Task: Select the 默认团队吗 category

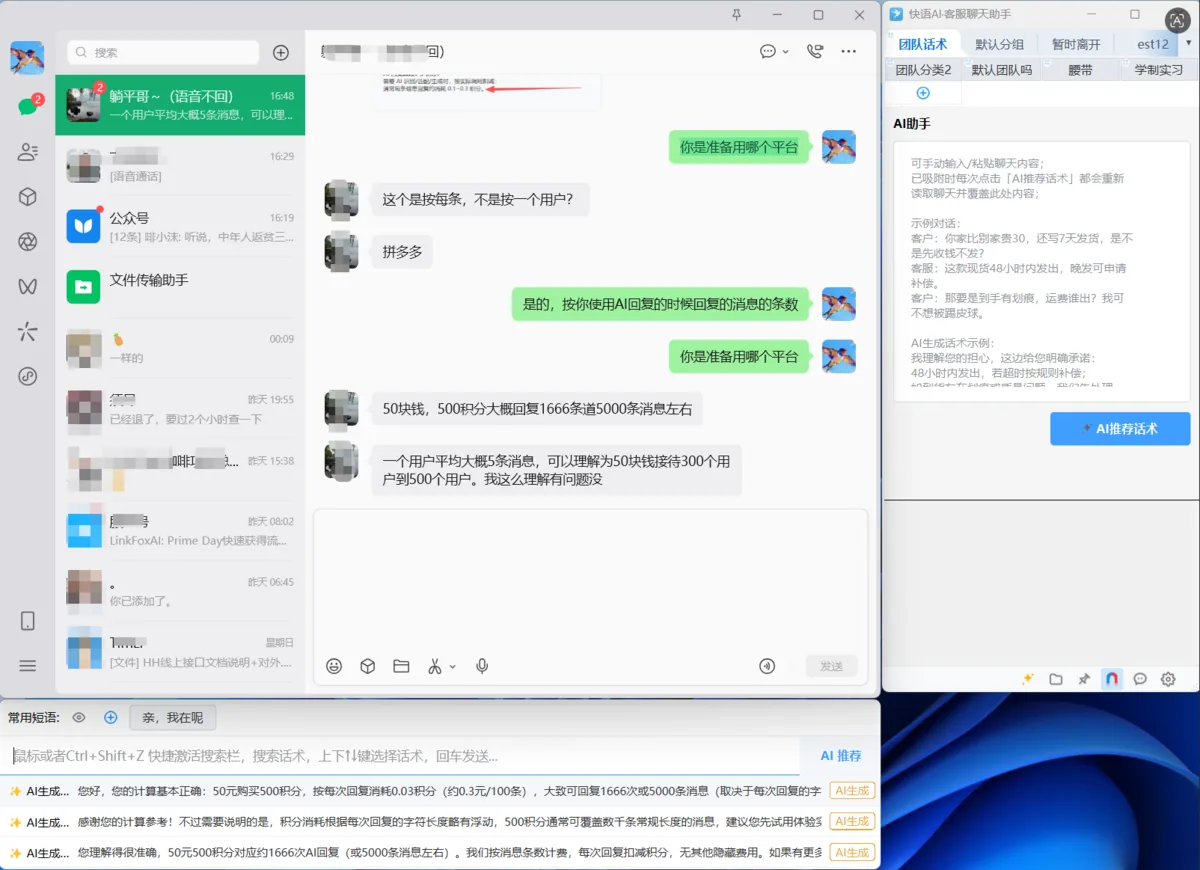Action: tap(1002, 70)
